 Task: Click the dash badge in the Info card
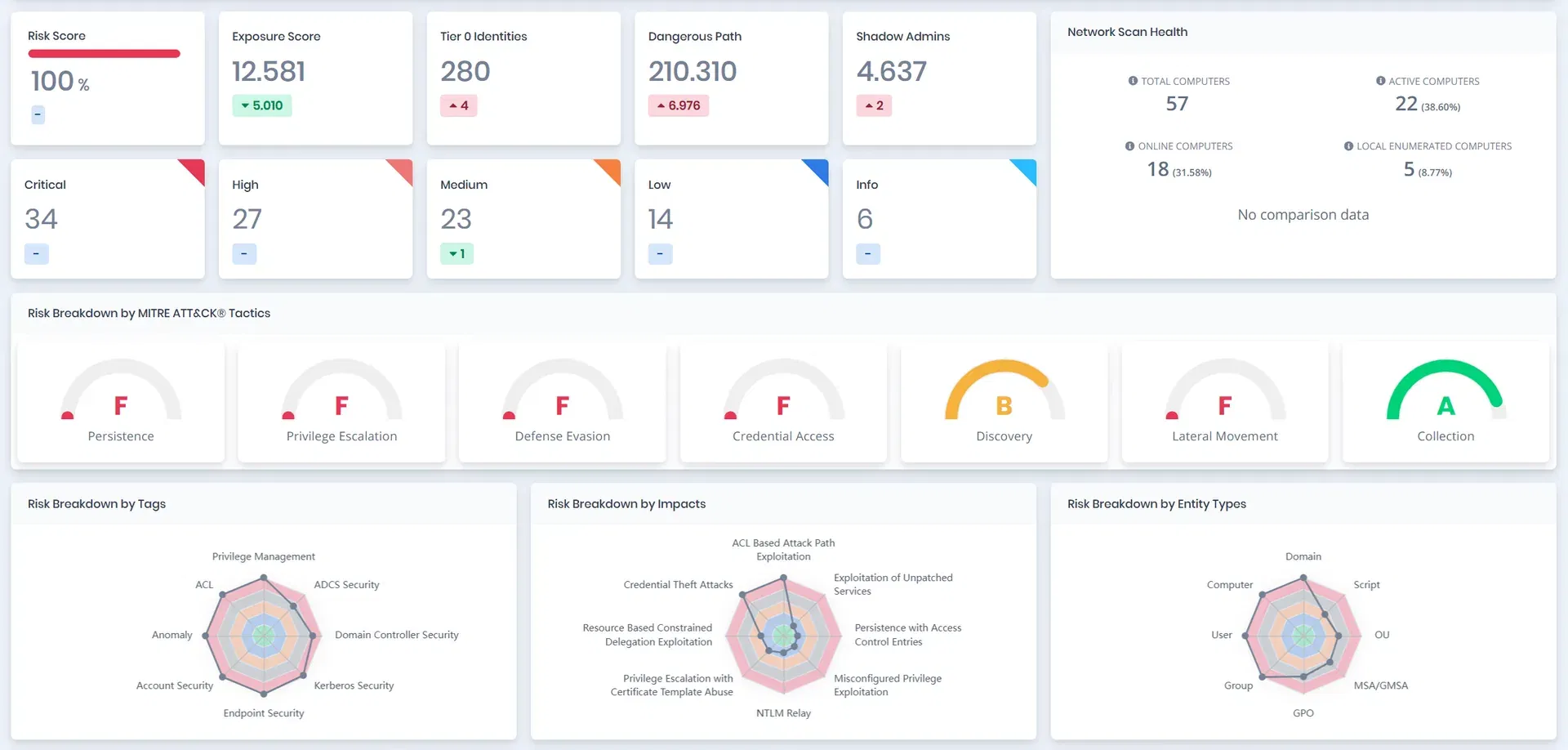coord(868,254)
